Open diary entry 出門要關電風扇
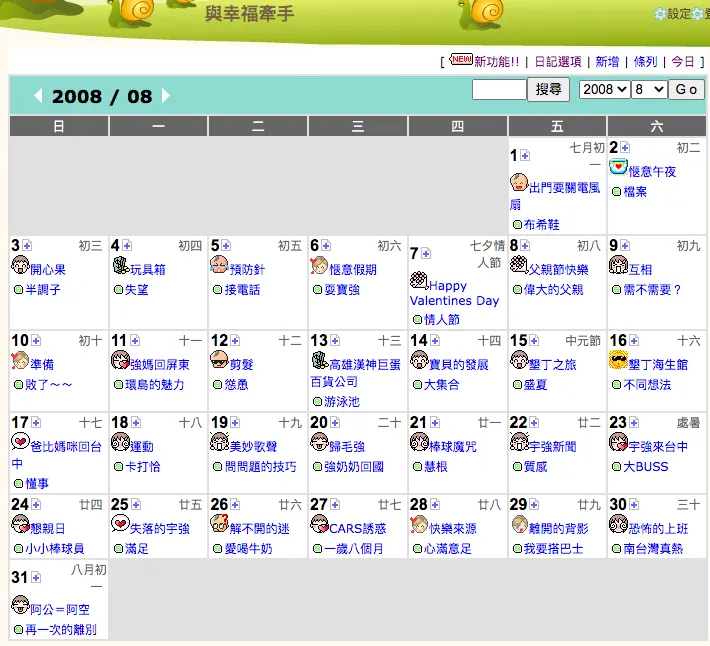This screenshot has height=646, width=710. [556, 196]
